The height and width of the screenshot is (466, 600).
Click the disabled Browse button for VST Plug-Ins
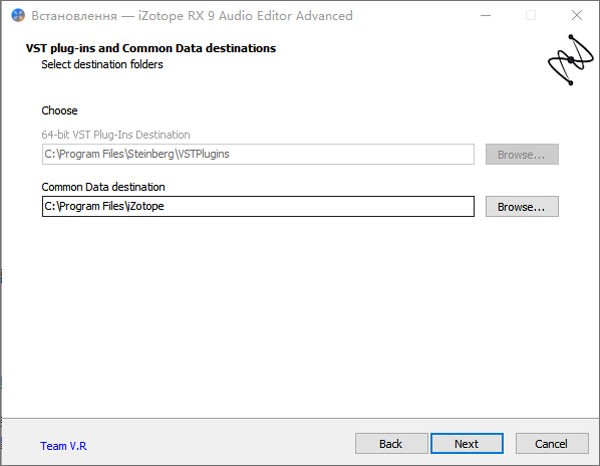(x=521, y=154)
